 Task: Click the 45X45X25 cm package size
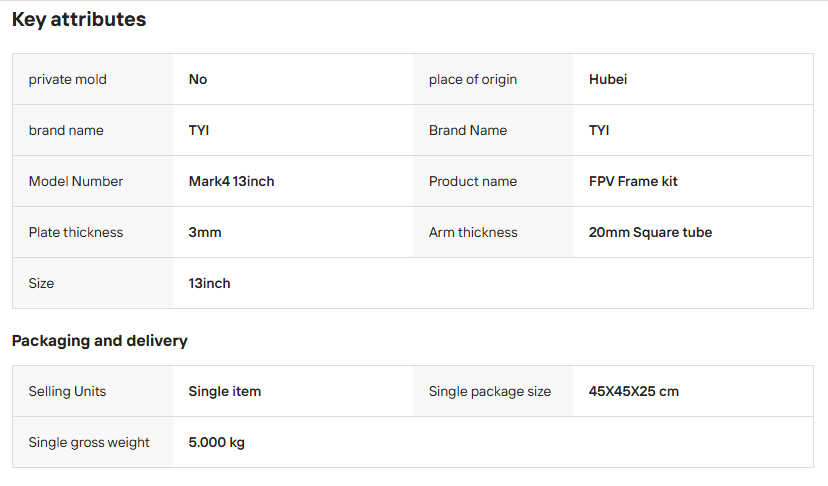[634, 391]
